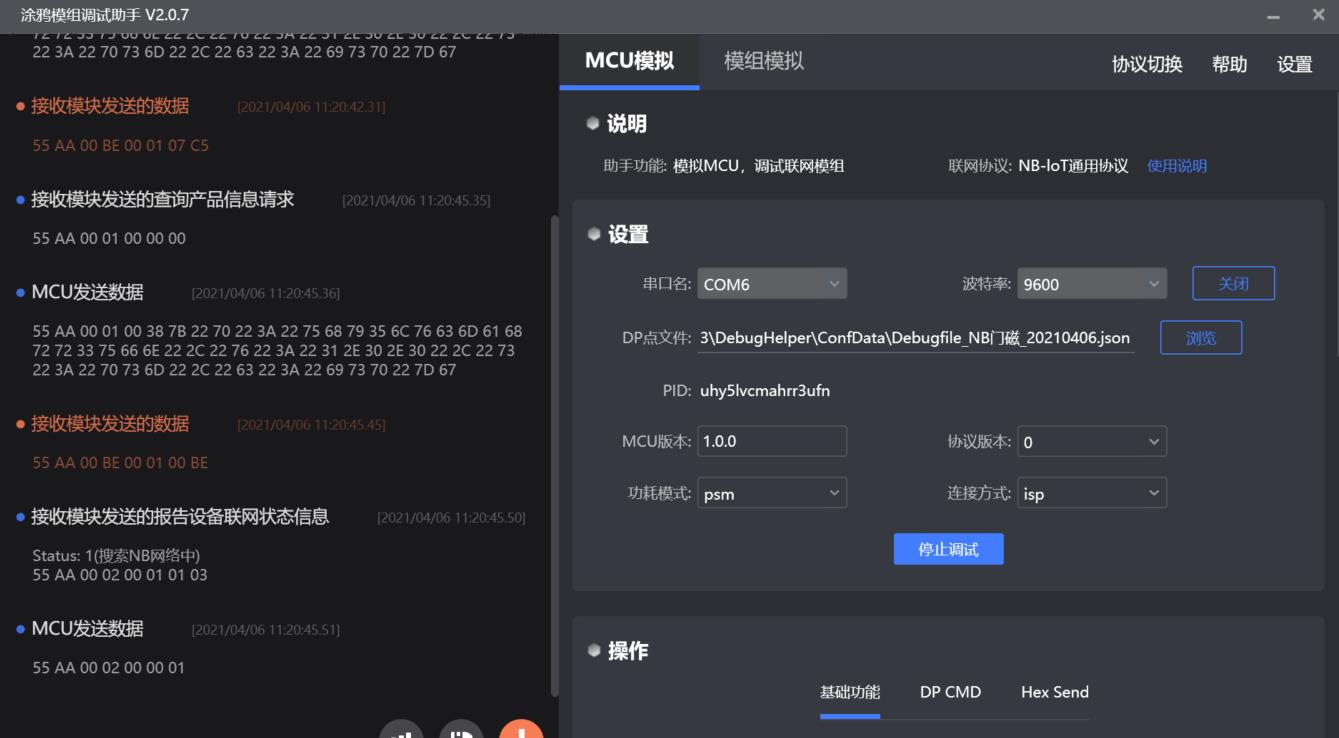Expand the 功耗模式 psm dropdown
The width and height of the screenshot is (1339, 738).
(771, 493)
